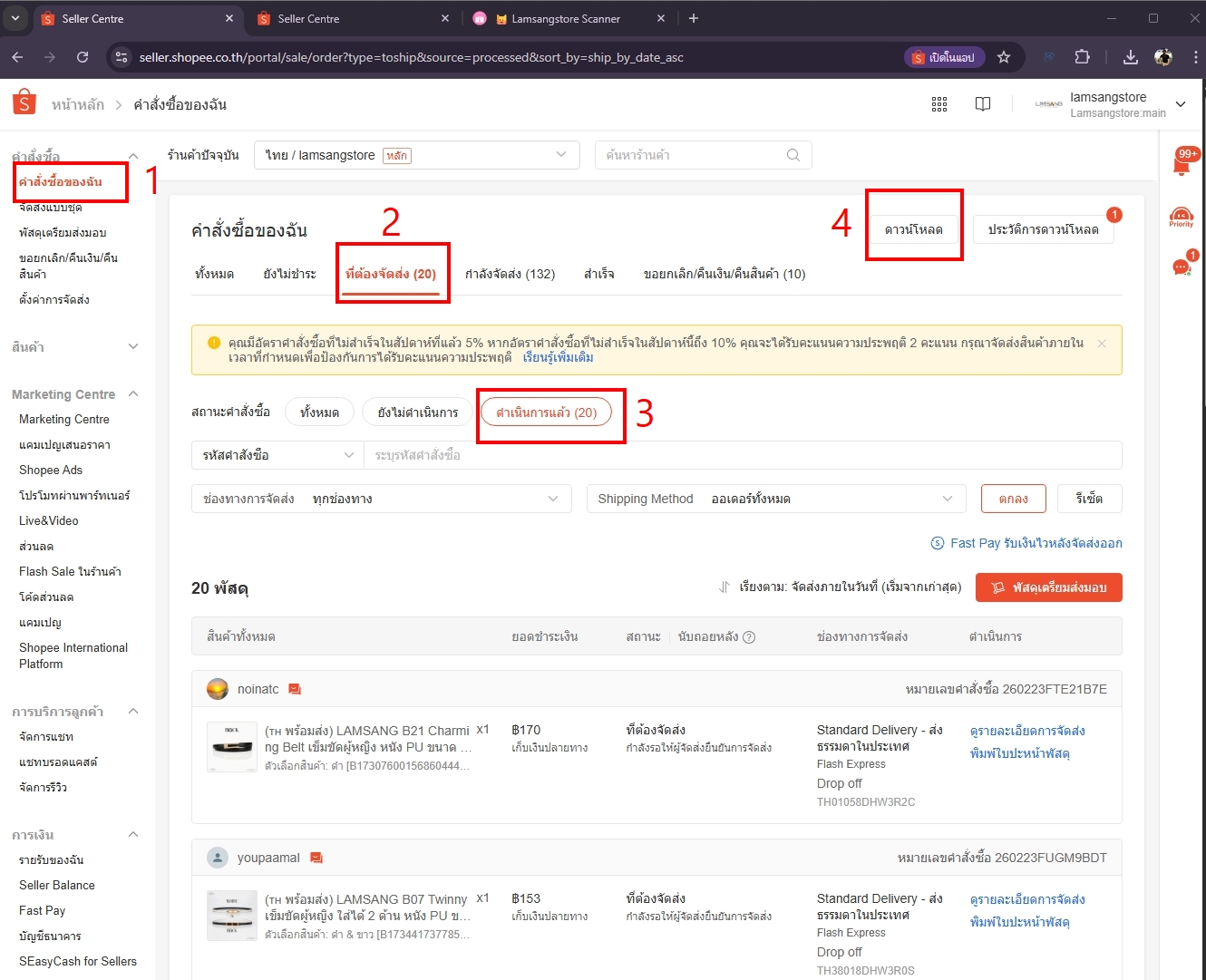1206x980 pixels.
Task: Open the ช่องทางการจัดส่ง dropdown
Action: 382,499
